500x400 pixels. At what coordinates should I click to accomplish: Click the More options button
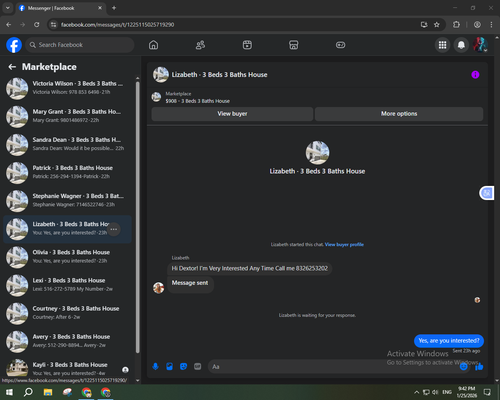[399, 114]
